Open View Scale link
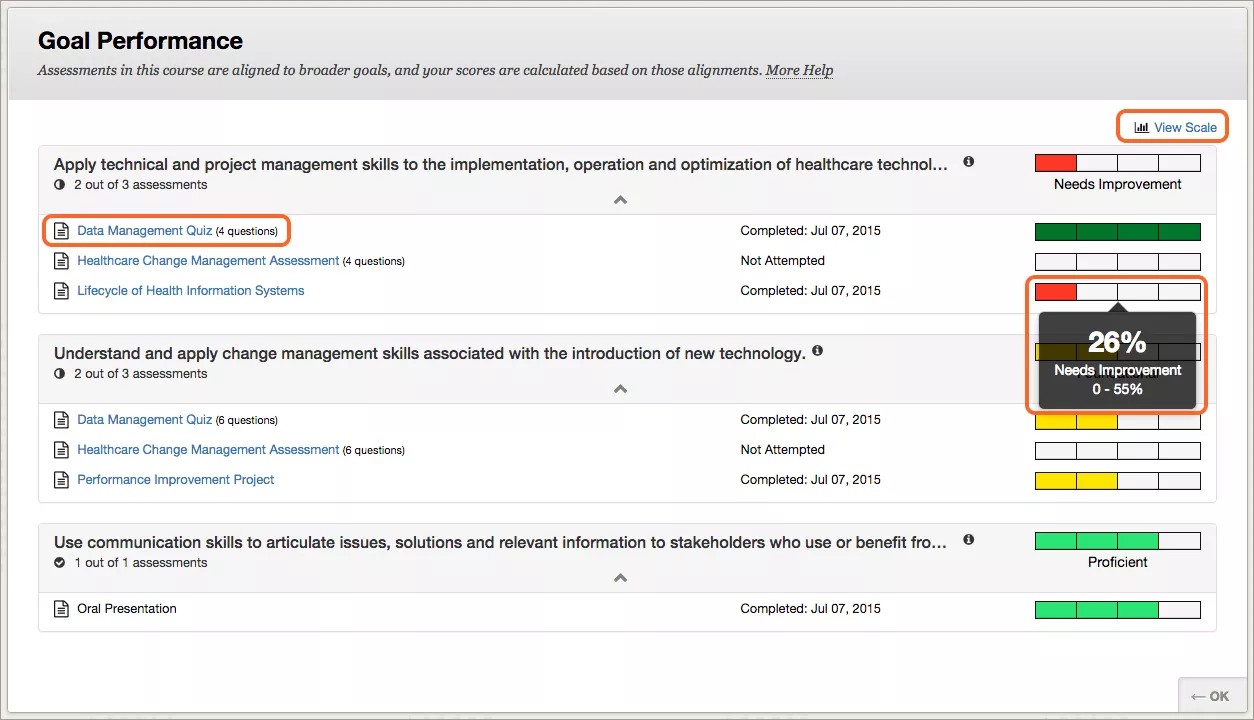This screenshot has height=720, width=1254. pyautogui.click(x=1185, y=127)
